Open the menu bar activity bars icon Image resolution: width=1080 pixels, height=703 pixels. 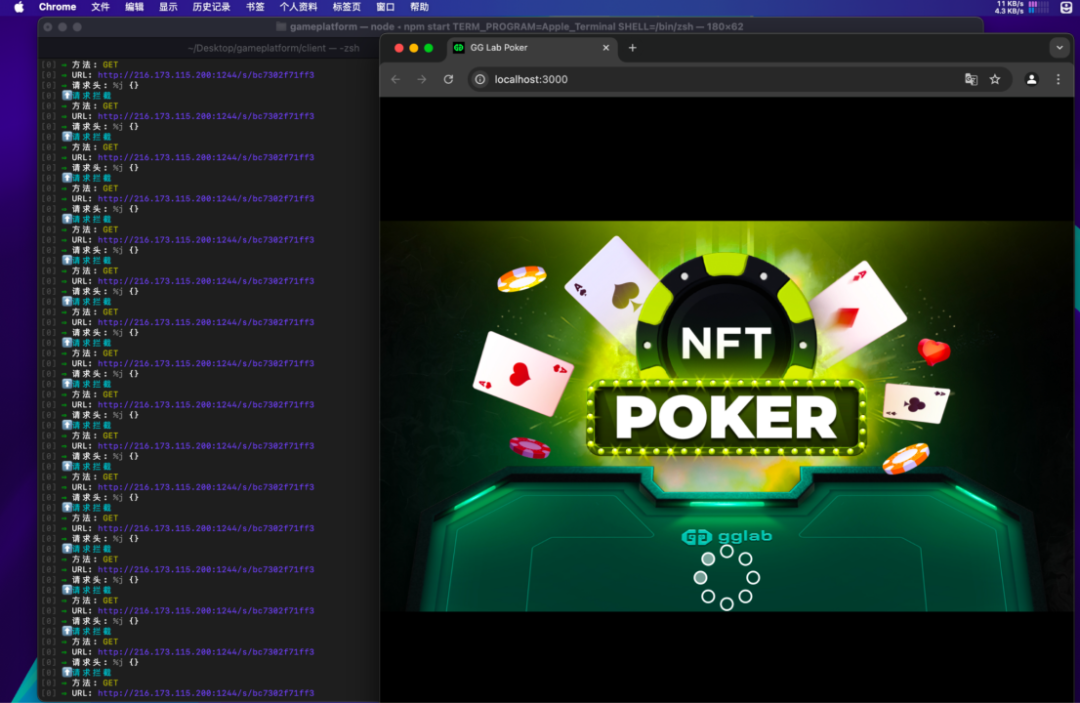[x=1038, y=7]
